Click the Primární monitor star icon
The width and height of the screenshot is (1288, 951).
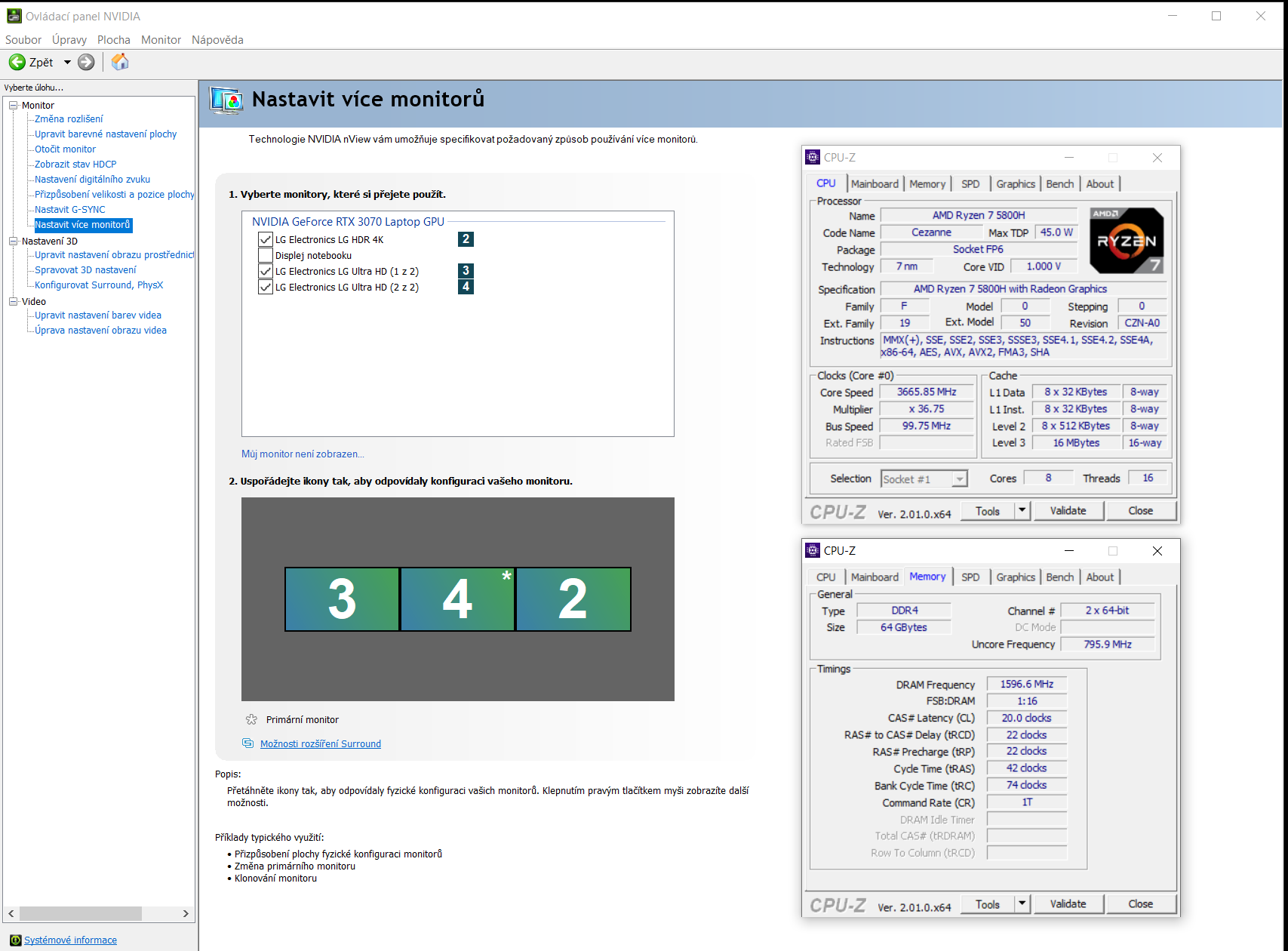251,719
